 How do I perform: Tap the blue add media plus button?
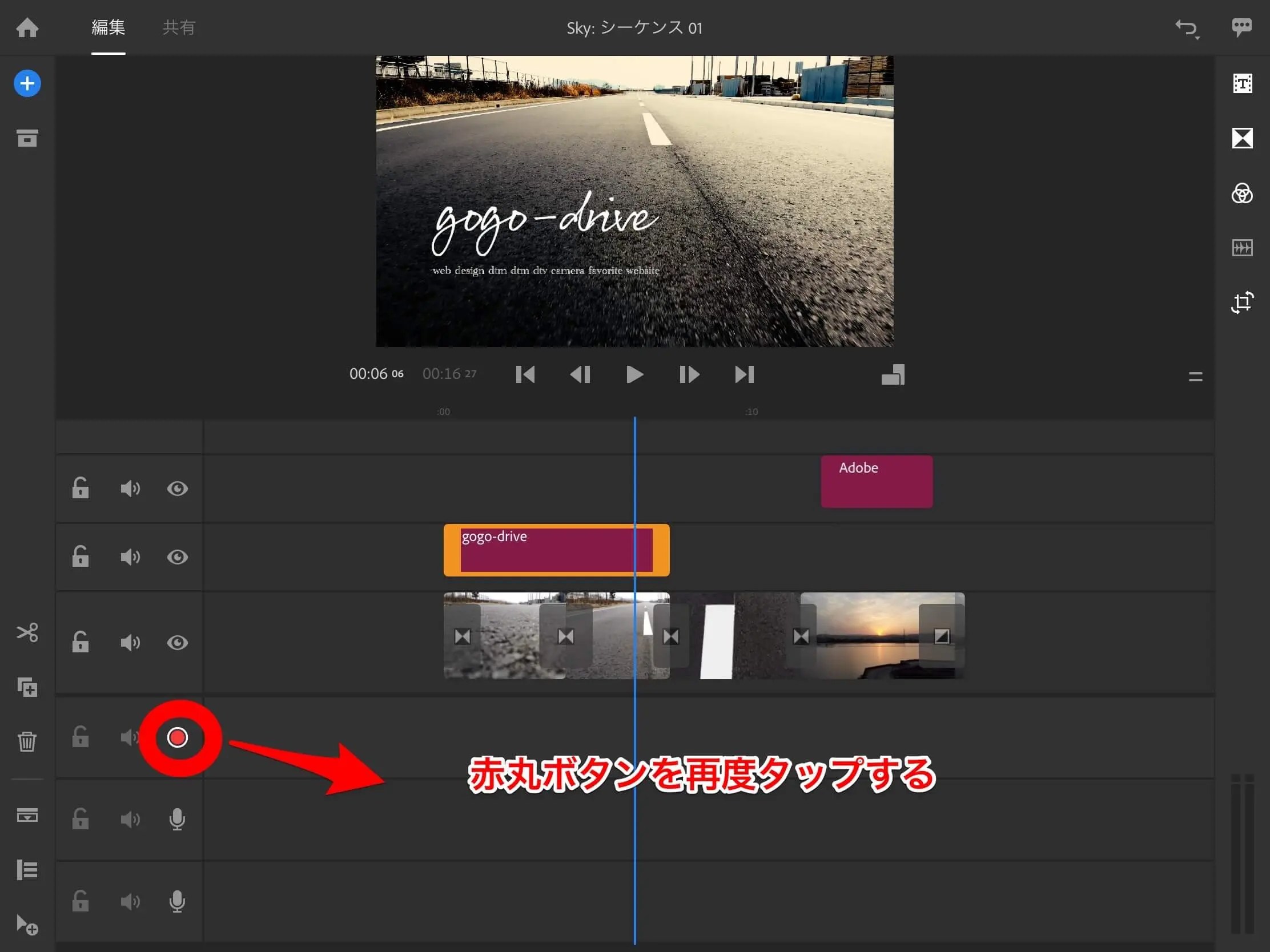27,84
